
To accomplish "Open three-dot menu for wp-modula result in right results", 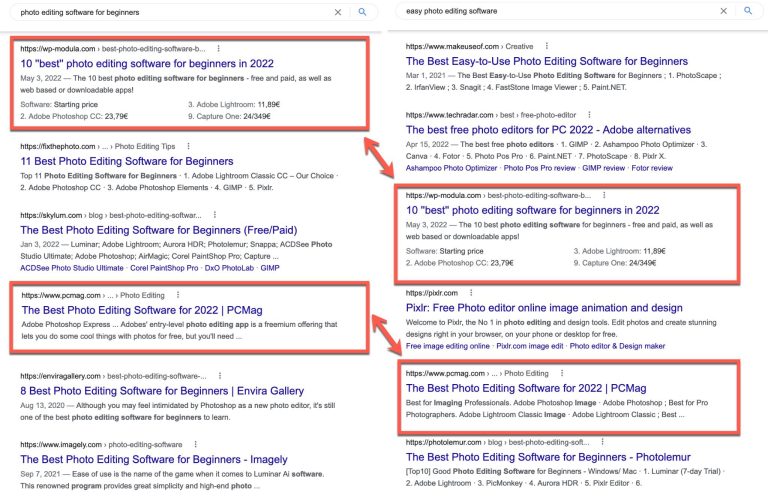I will (x=602, y=196).
